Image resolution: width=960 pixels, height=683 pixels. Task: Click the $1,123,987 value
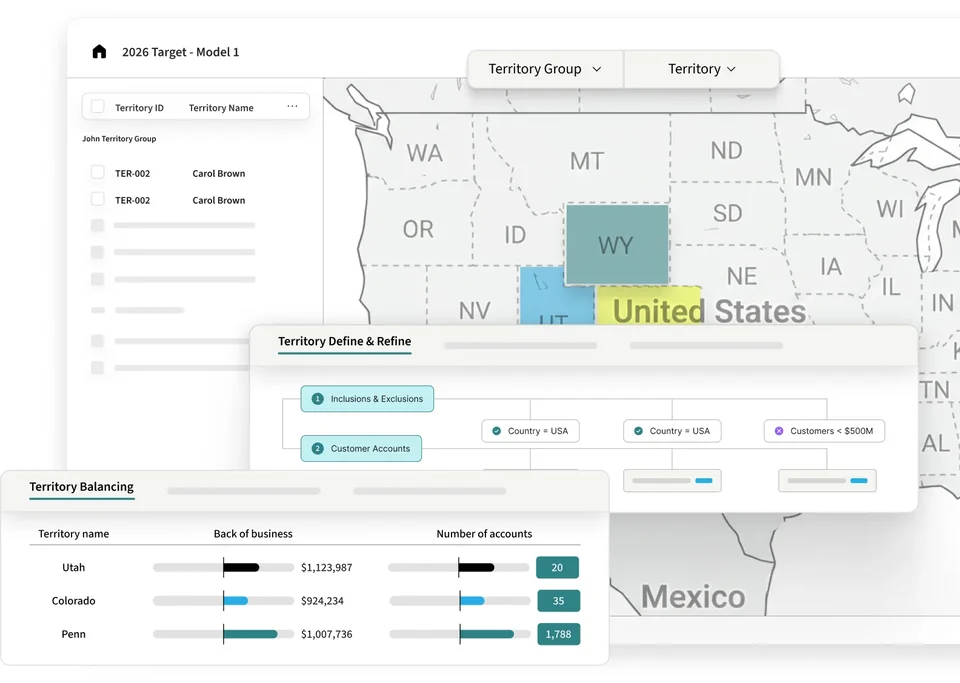[326, 567]
